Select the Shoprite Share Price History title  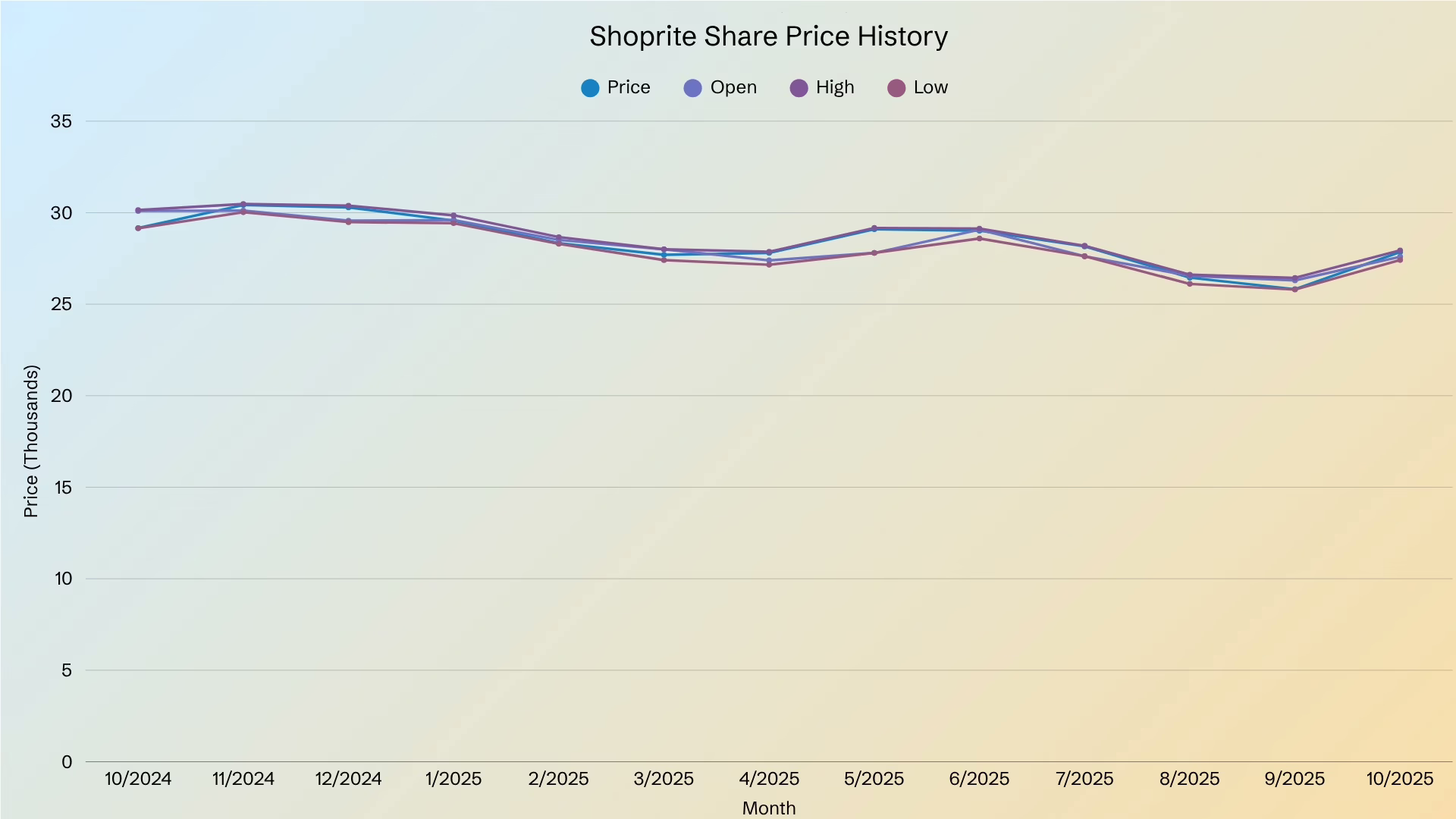pos(769,36)
